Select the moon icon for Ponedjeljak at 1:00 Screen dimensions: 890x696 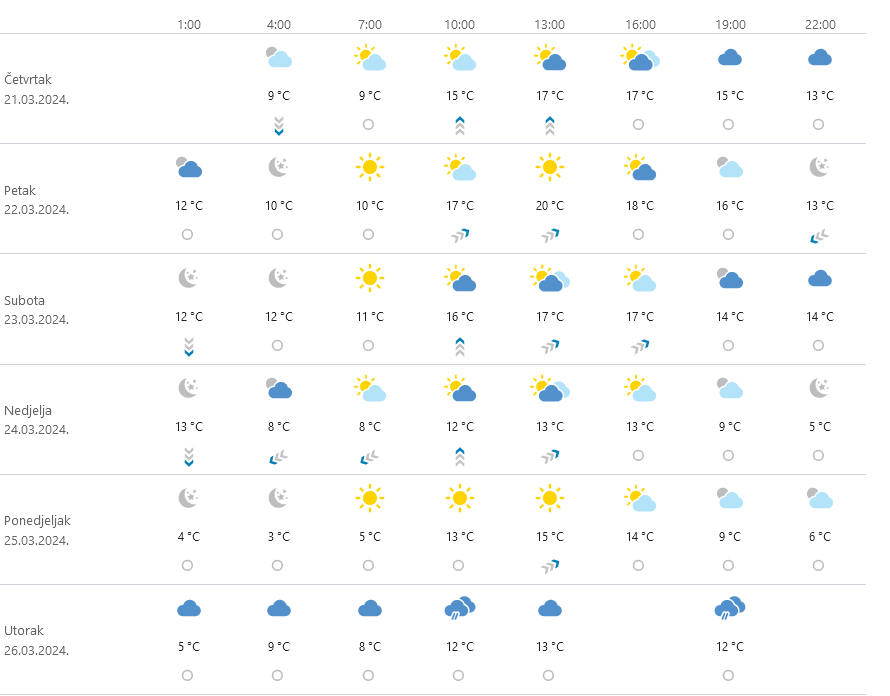pos(188,497)
